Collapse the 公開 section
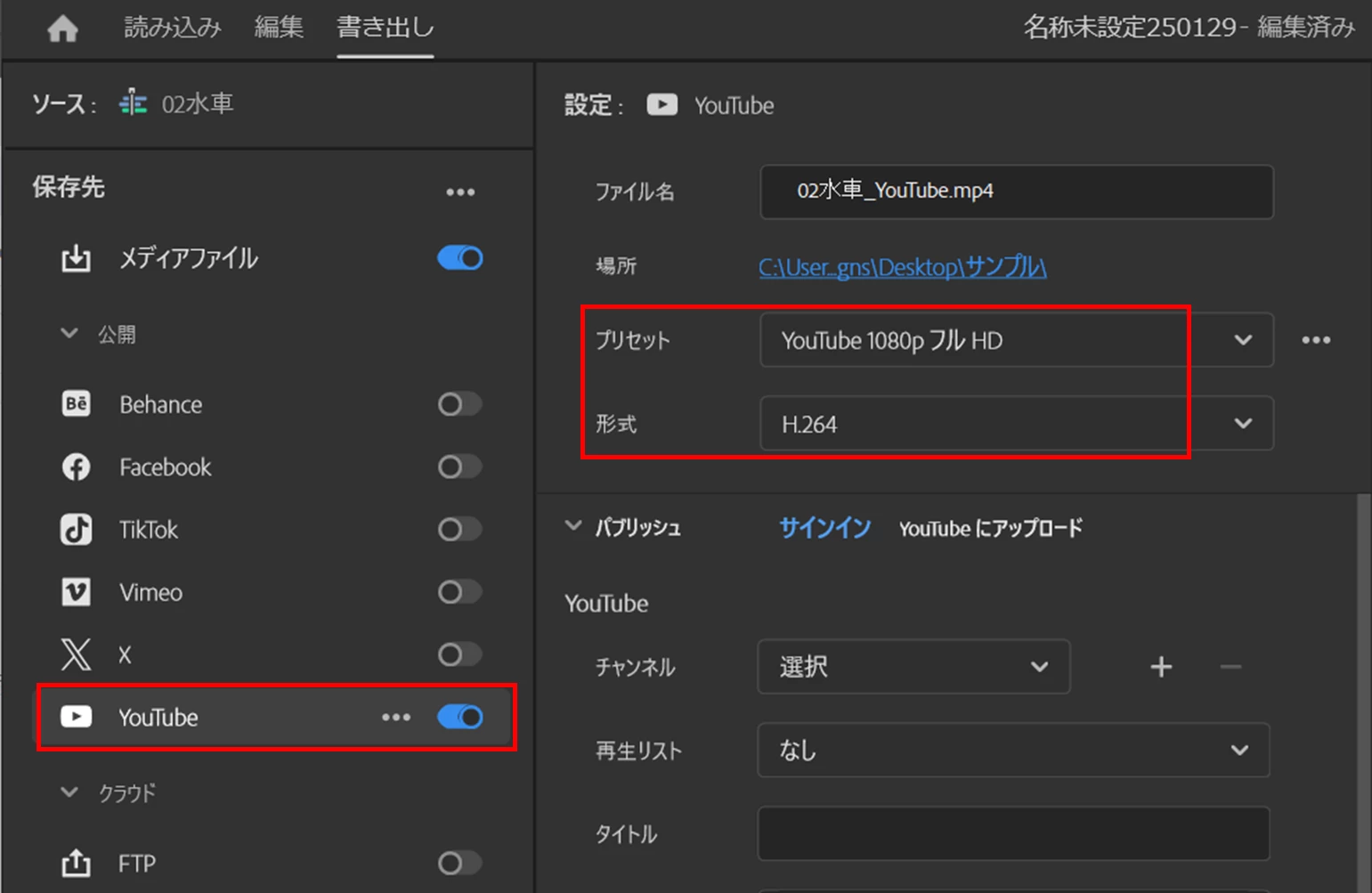Viewport: 1372px width, 893px height. tap(69, 334)
